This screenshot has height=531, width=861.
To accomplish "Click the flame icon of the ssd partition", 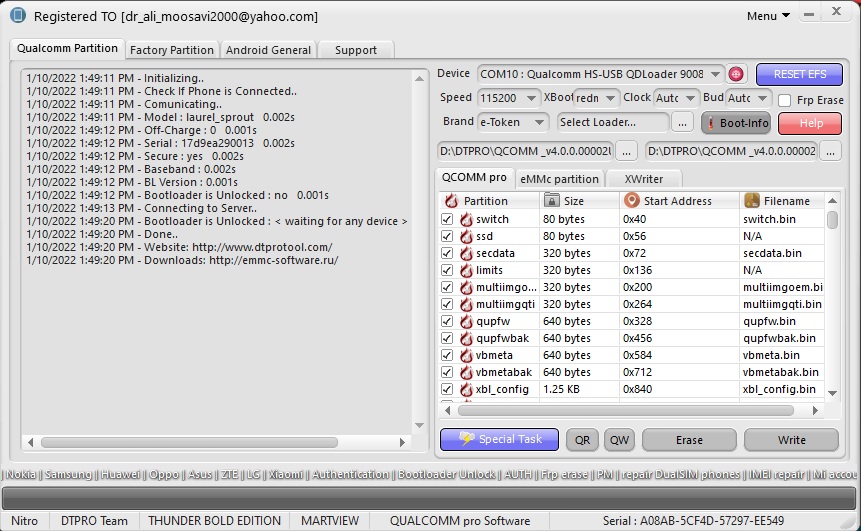I will point(466,236).
